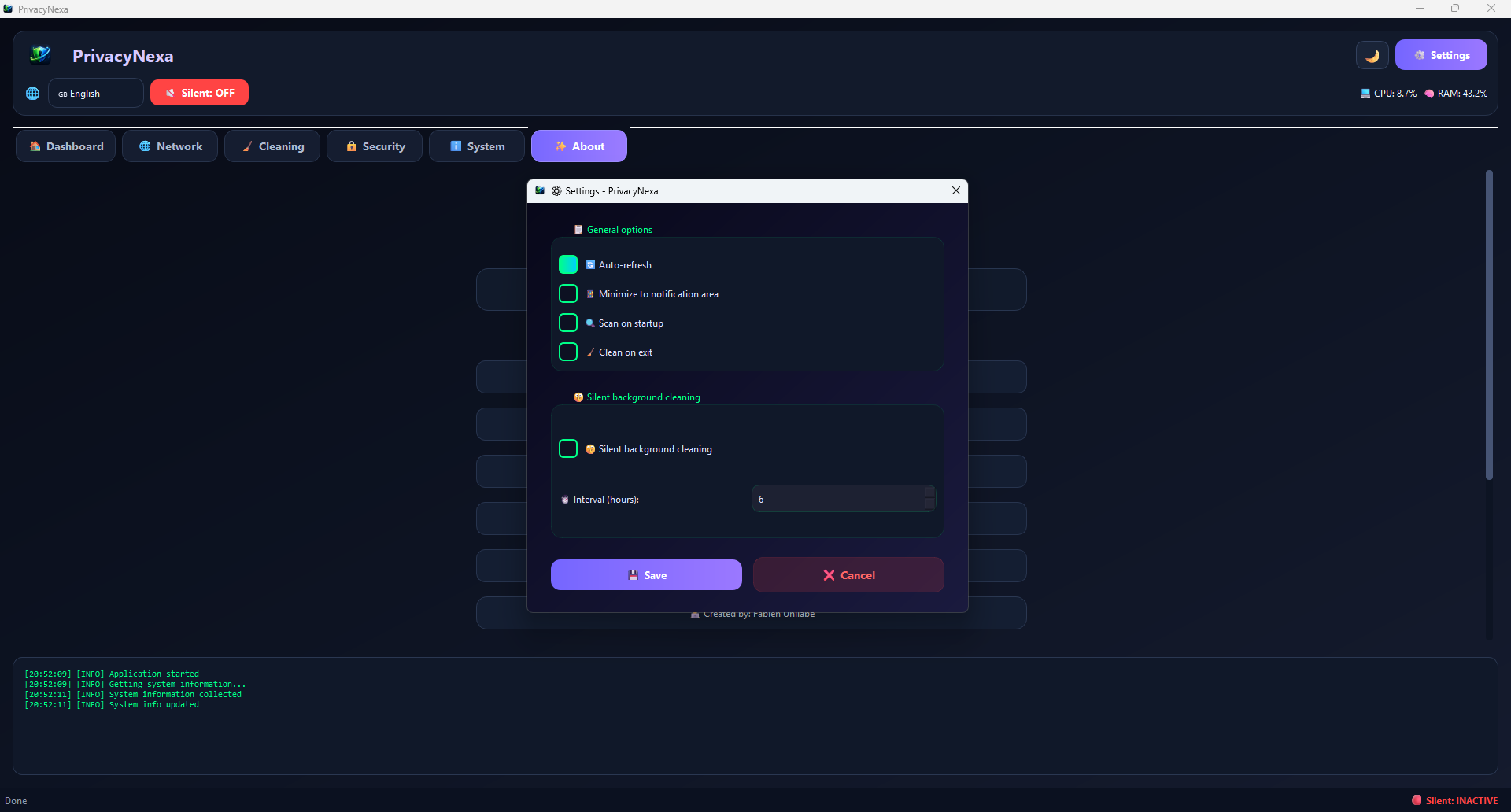This screenshot has width=1511, height=812.
Task: Go to the Cleaning tab
Action: tap(272, 146)
